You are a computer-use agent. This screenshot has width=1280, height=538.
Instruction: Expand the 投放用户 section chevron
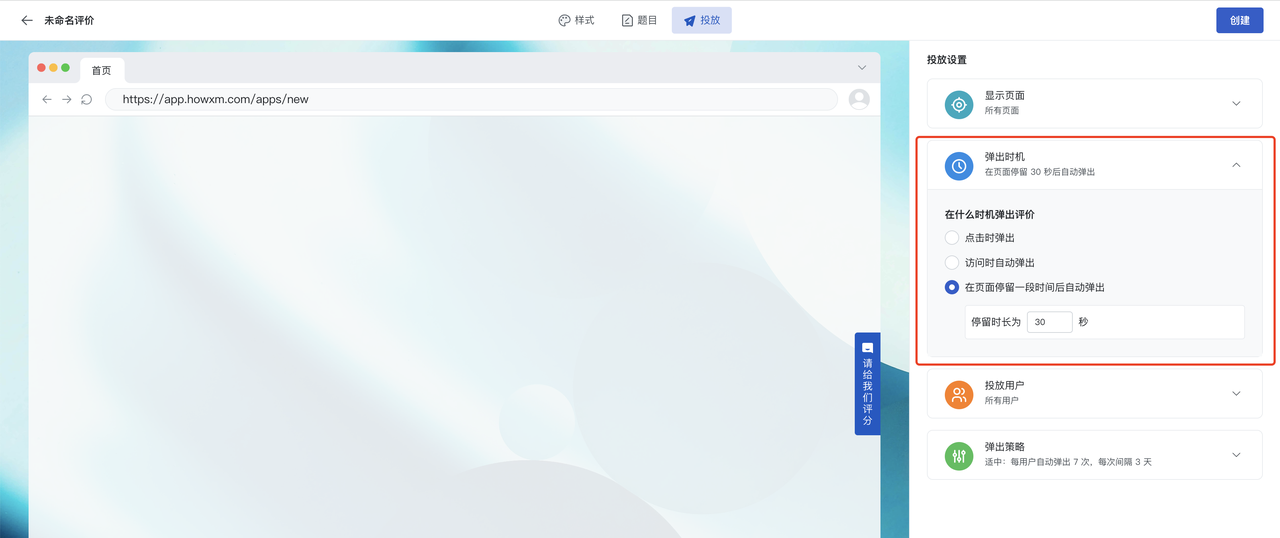coord(1236,394)
